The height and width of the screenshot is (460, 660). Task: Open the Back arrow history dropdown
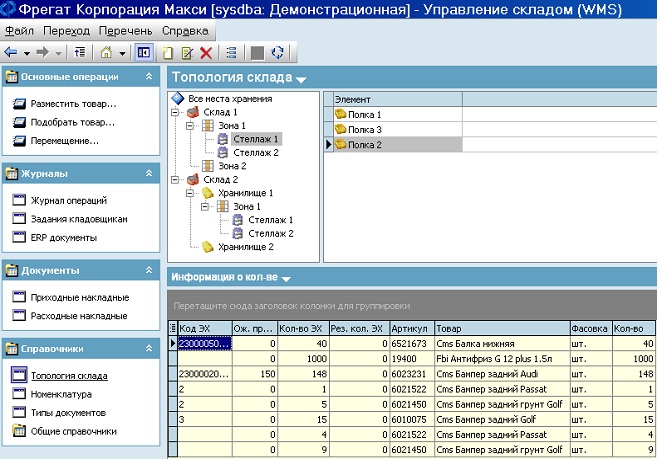pyautogui.click(x=27, y=53)
